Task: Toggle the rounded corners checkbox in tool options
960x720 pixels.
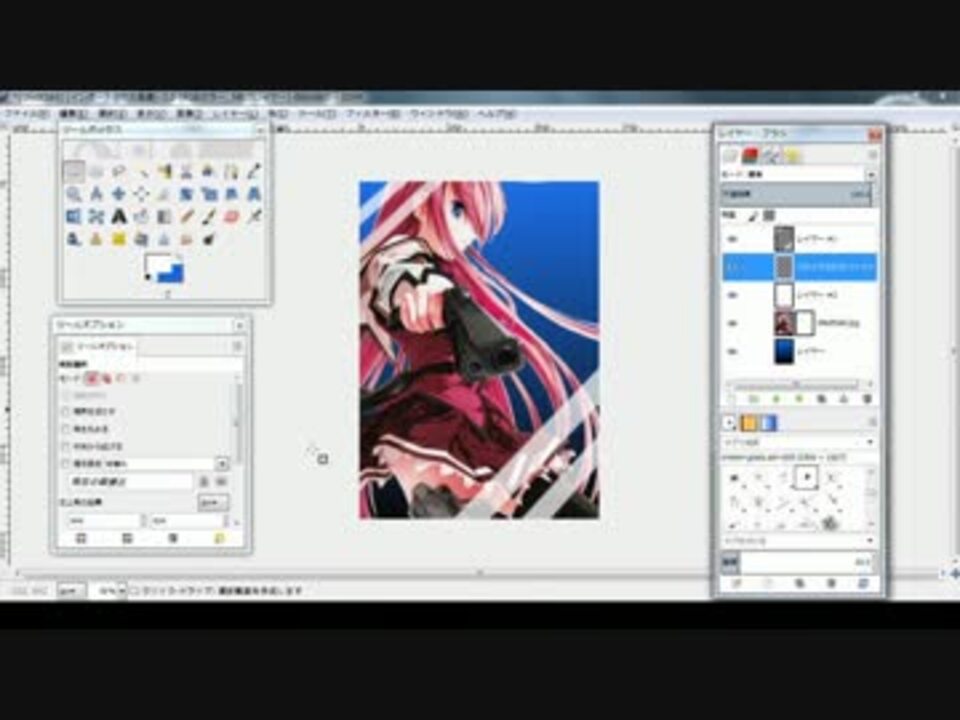Action: click(66, 429)
